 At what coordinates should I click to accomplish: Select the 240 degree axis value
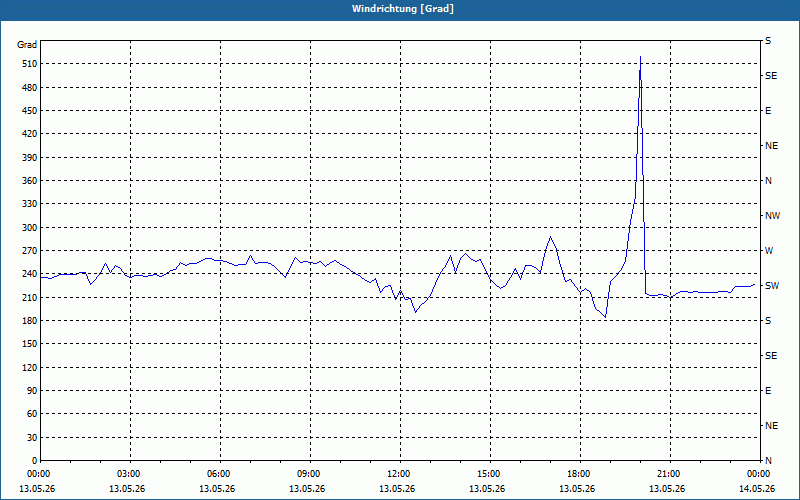[30, 274]
